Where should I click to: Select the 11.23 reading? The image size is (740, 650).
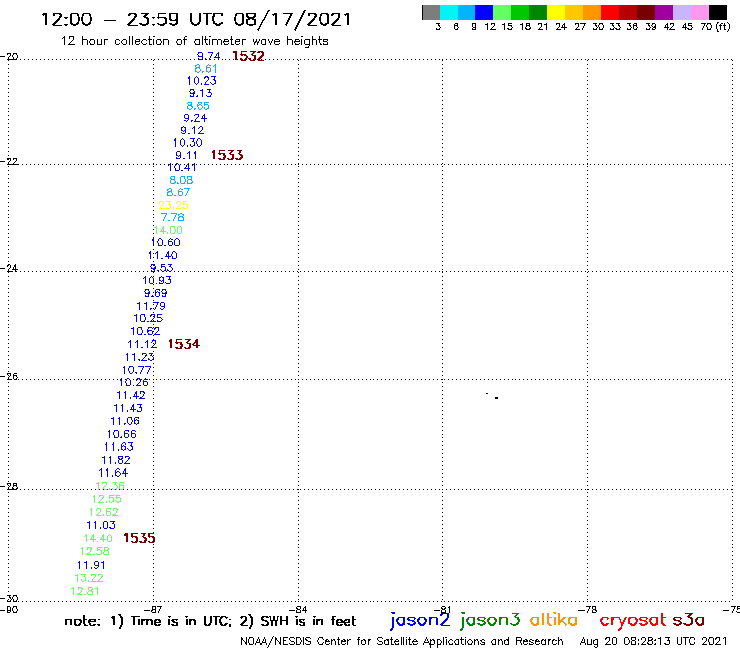[140, 357]
